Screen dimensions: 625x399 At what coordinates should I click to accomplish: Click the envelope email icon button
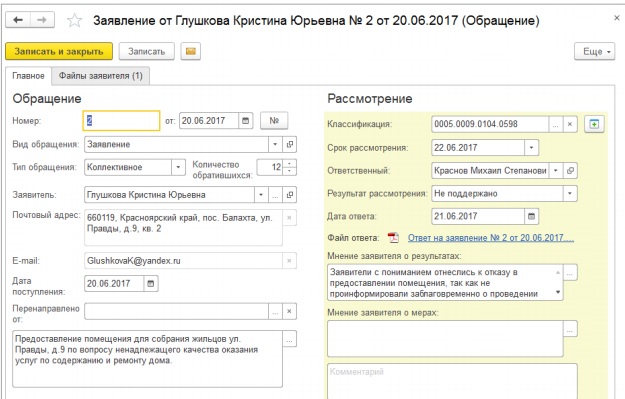pyautogui.click(x=191, y=51)
